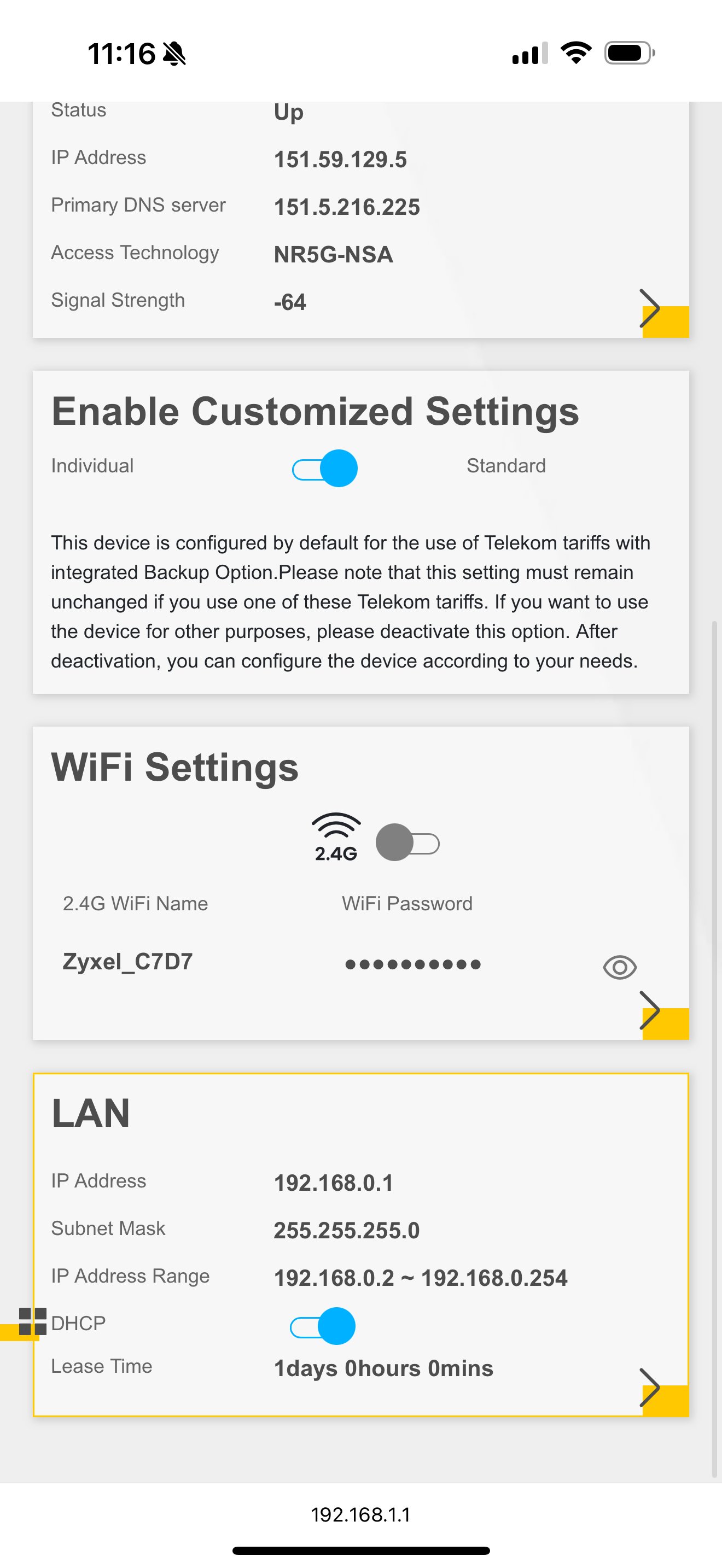Enable the 2.4G WiFi toggle
The height and width of the screenshot is (1568, 722).
407,843
